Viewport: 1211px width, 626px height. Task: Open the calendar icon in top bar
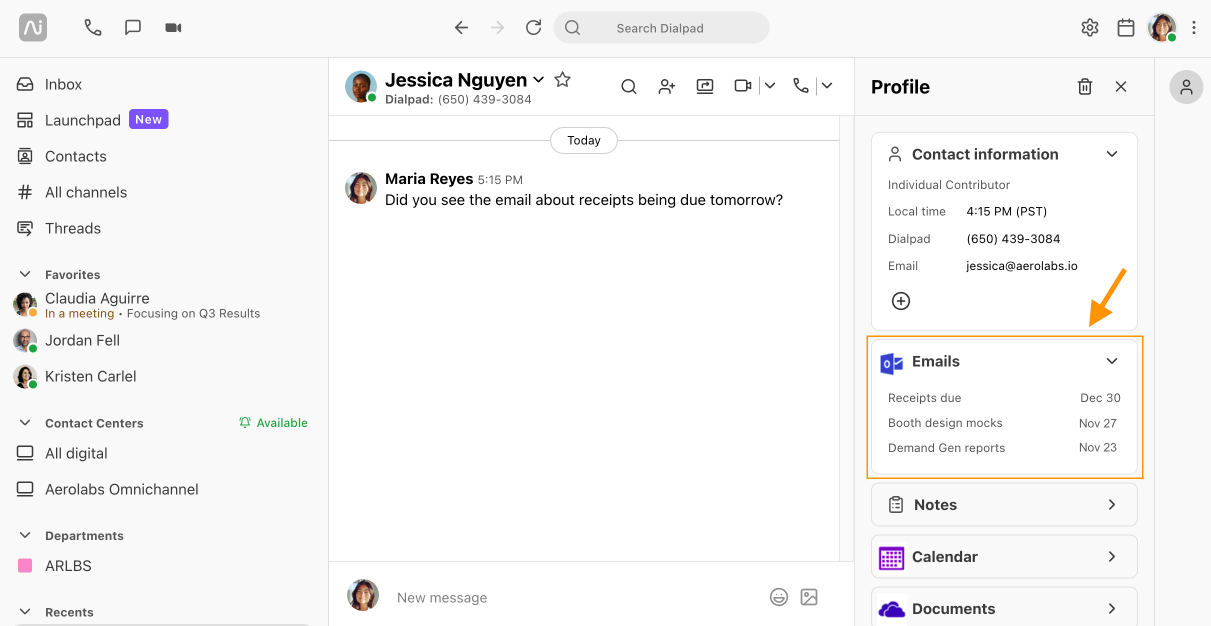click(x=1126, y=28)
